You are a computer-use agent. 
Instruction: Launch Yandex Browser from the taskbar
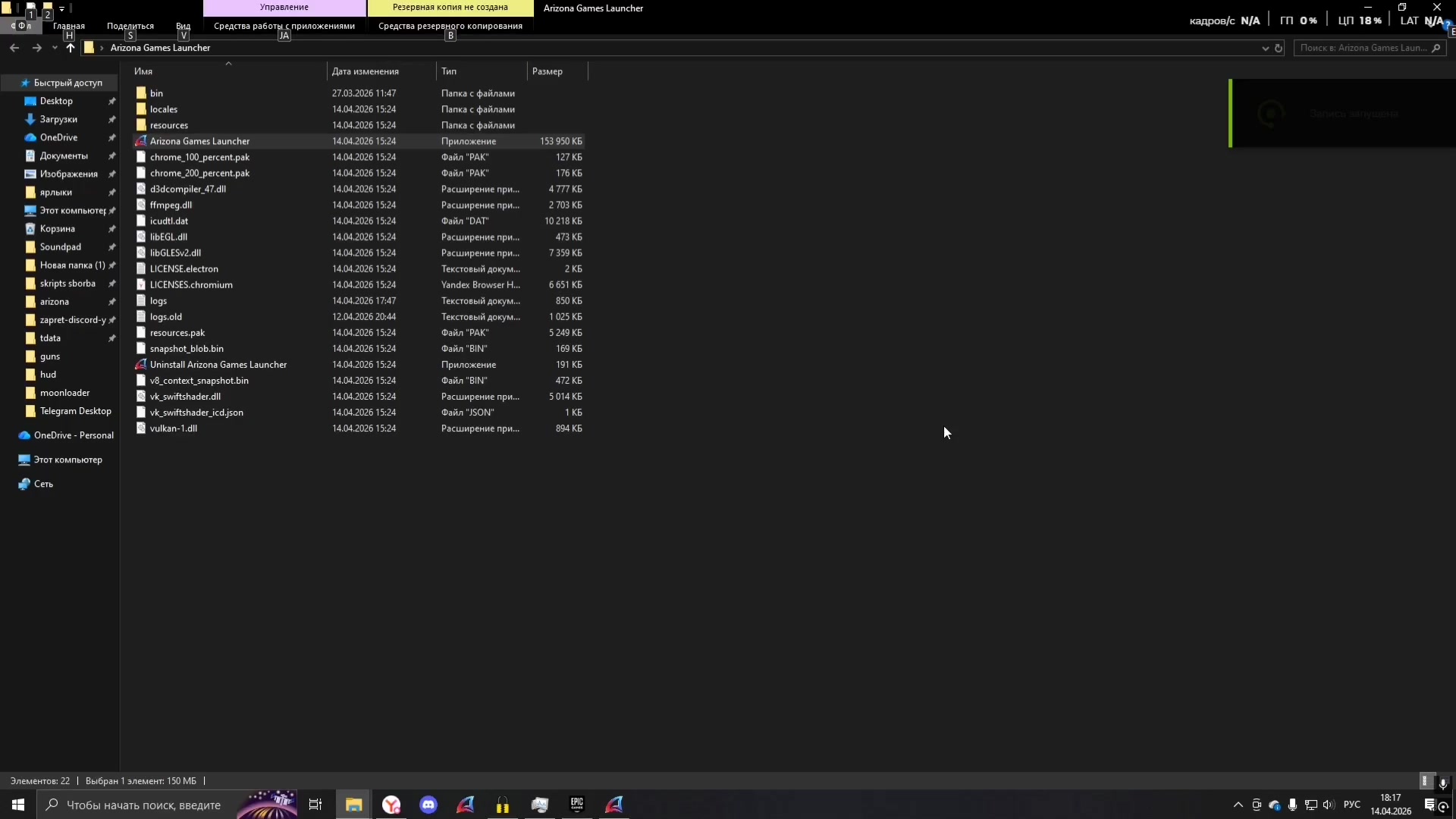(x=391, y=805)
